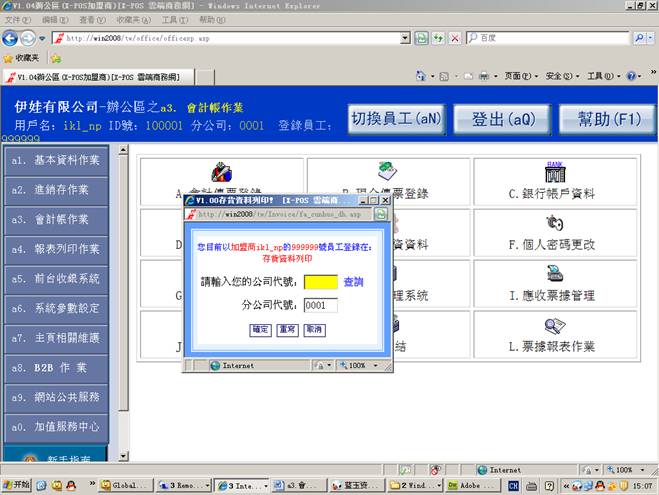Expand the 頁面(P) dropdown in command bar
This screenshot has width=659, height=495.
point(518,76)
